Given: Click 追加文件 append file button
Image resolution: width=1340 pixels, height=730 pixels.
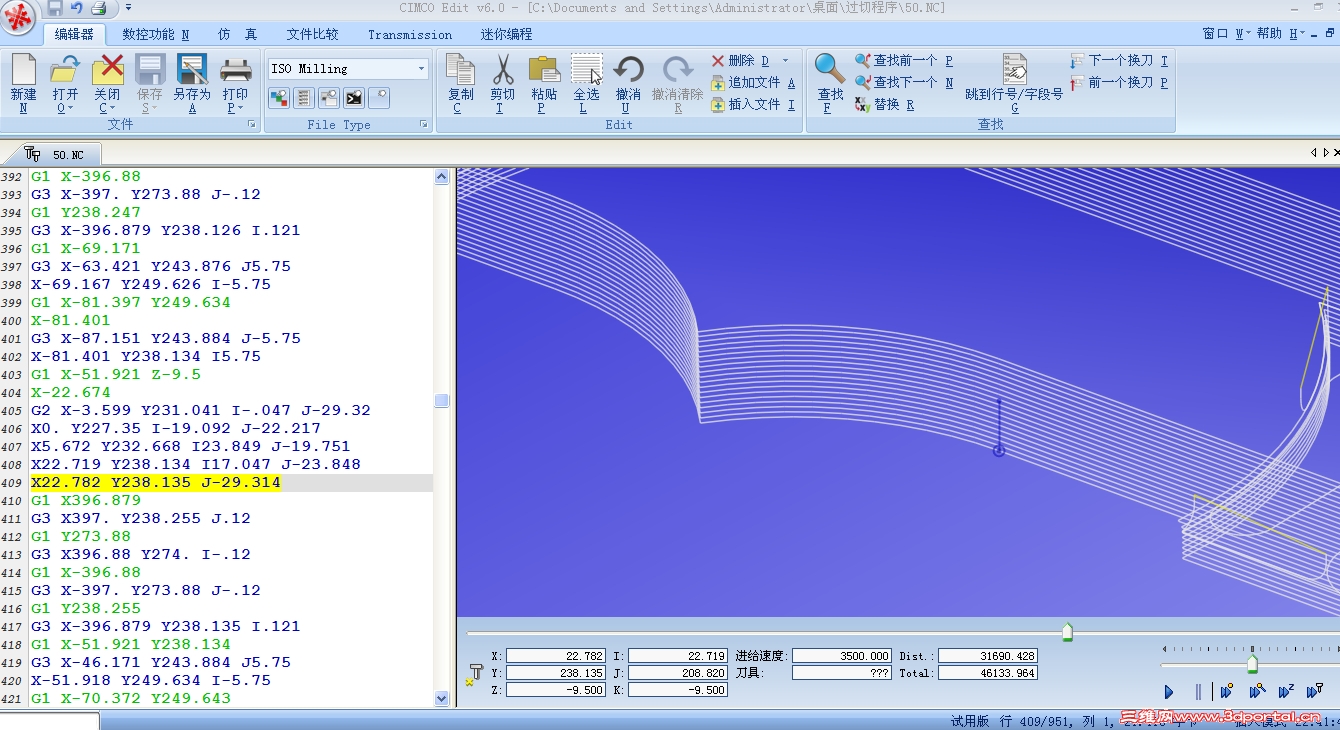Looking at the screenshot, I should coord(753,83).
